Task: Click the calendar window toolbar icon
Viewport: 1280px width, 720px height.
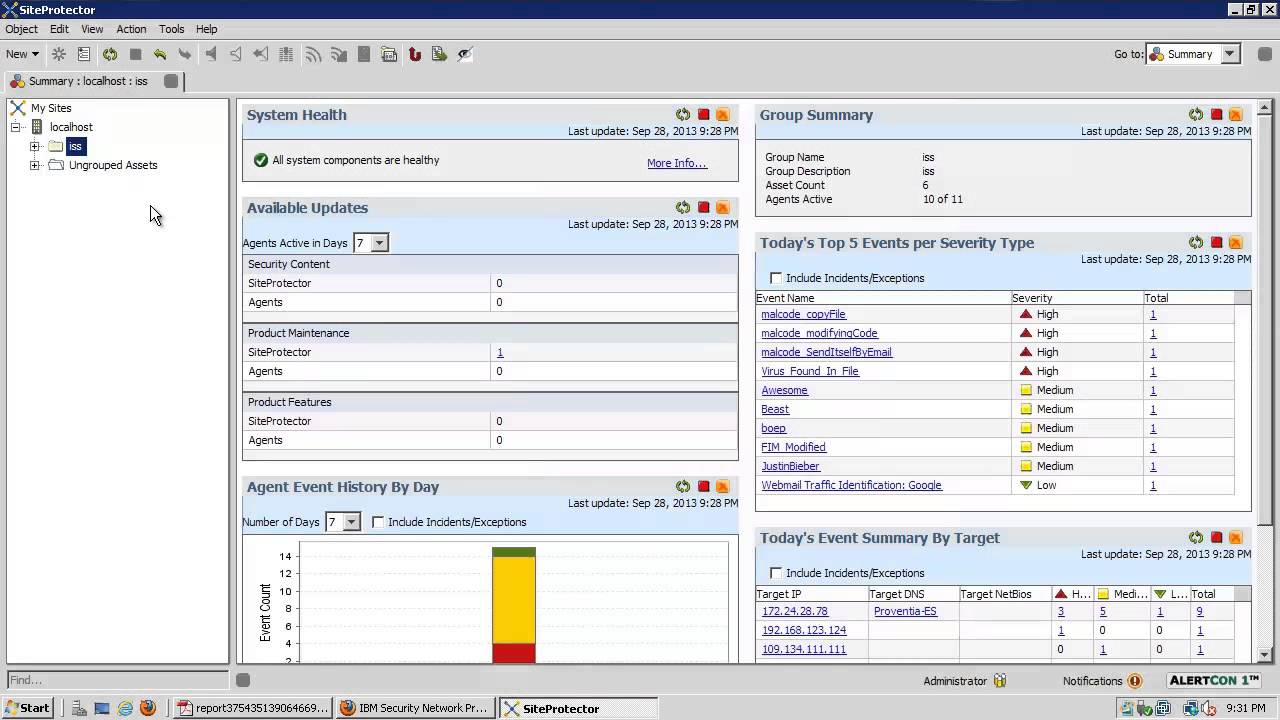Action: pyautogui.click(x=389, y=54)
